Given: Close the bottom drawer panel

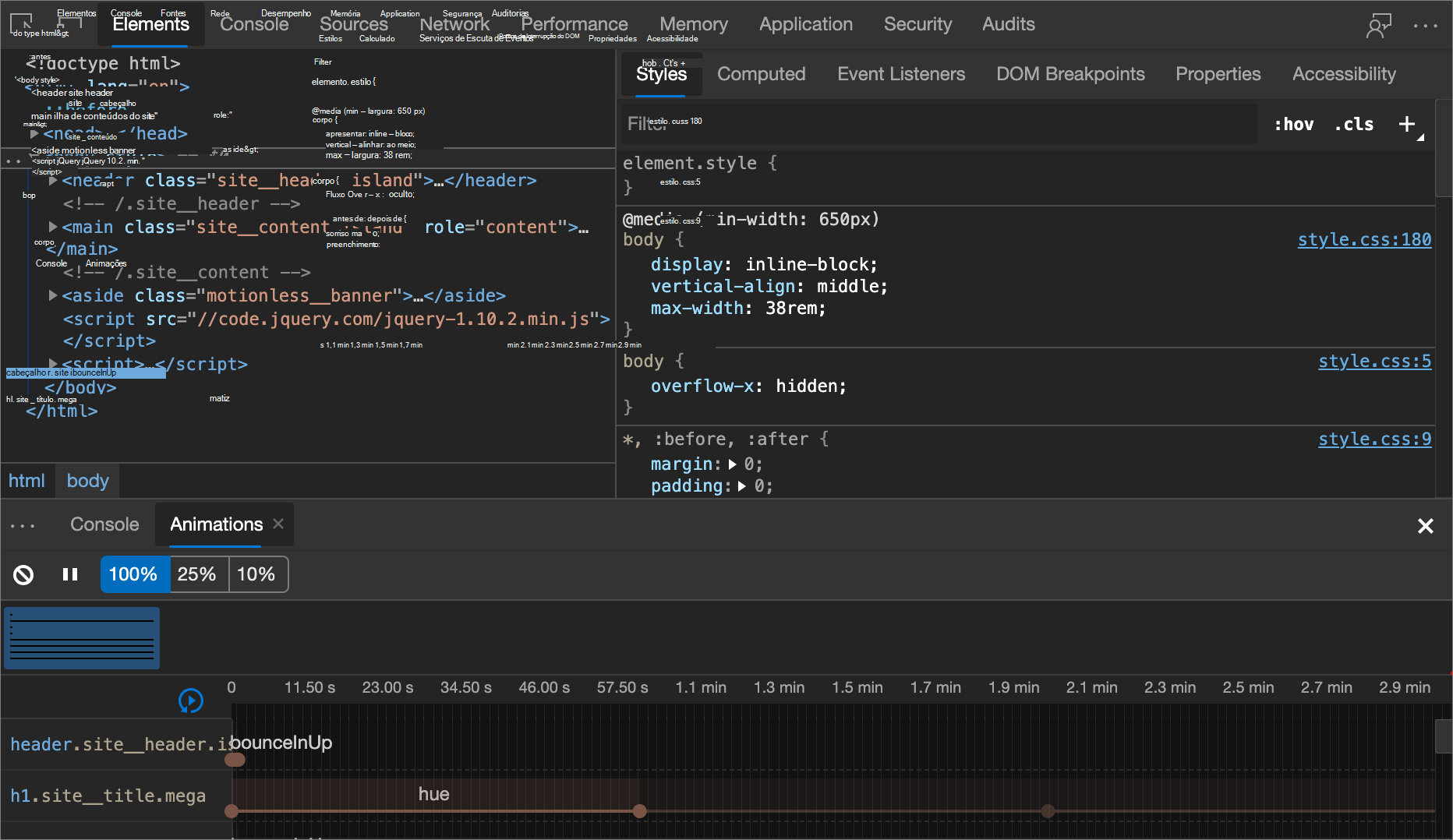Looking at the screenshot, I should [1425, 526].
